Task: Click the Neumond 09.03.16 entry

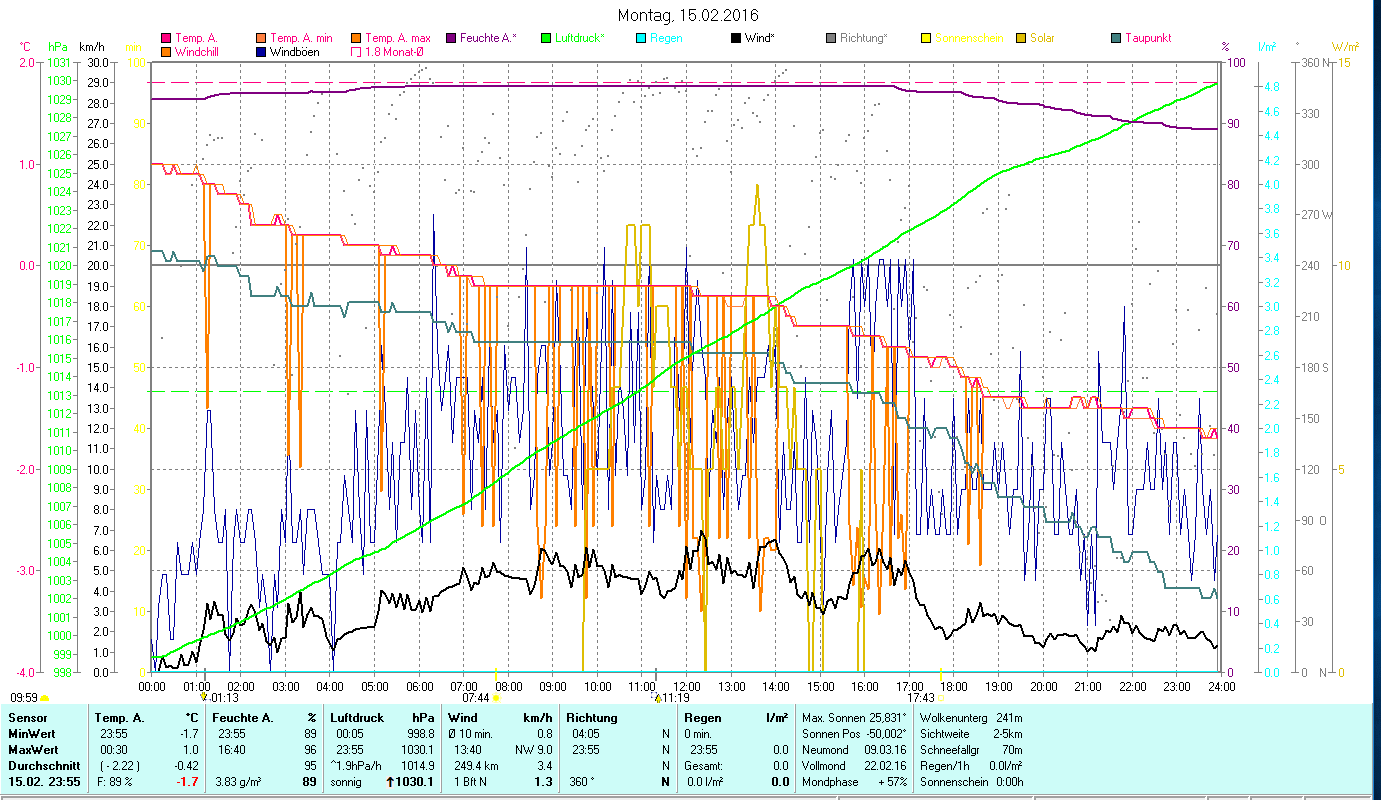Action: (x=855, y=749)
